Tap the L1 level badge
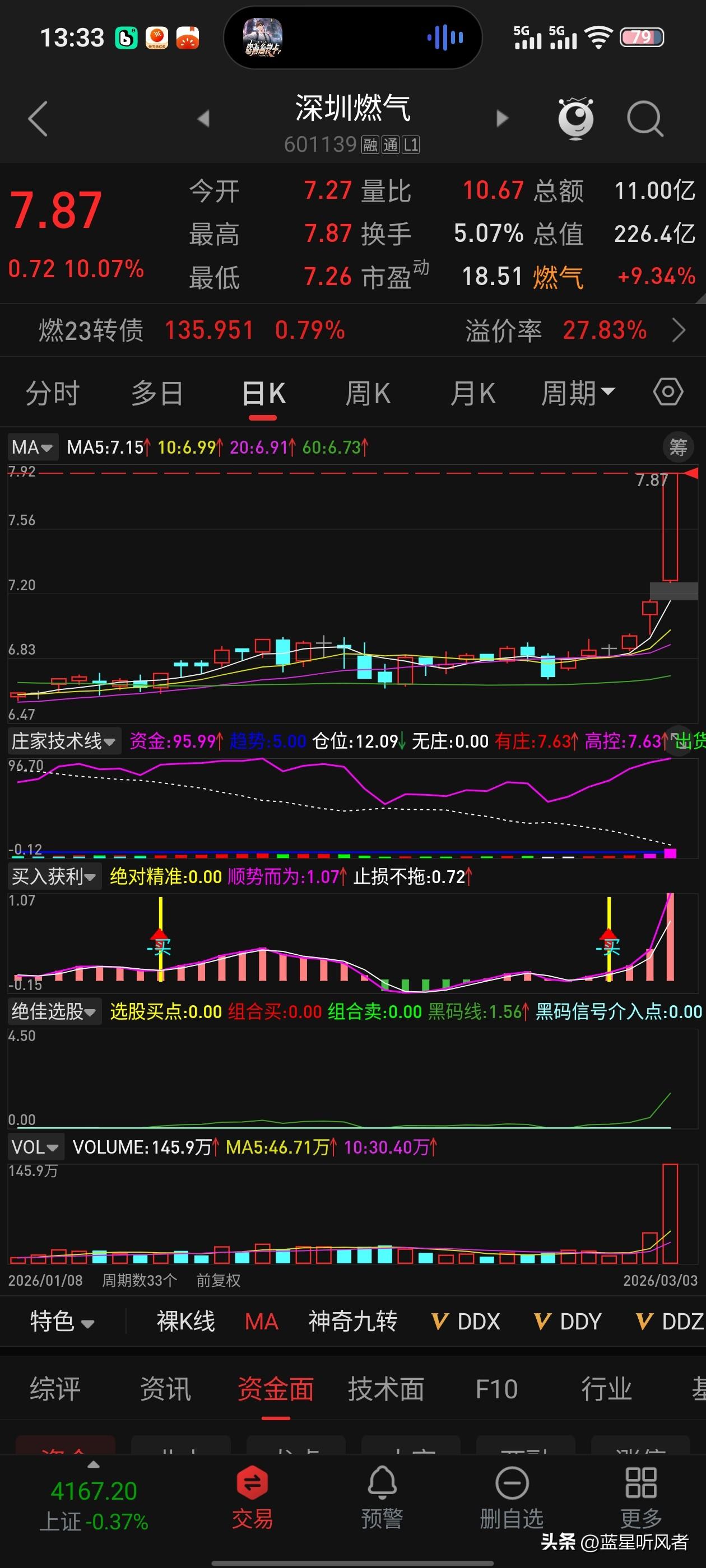Viewport: 706px width, 1568px height. point(411,145)
